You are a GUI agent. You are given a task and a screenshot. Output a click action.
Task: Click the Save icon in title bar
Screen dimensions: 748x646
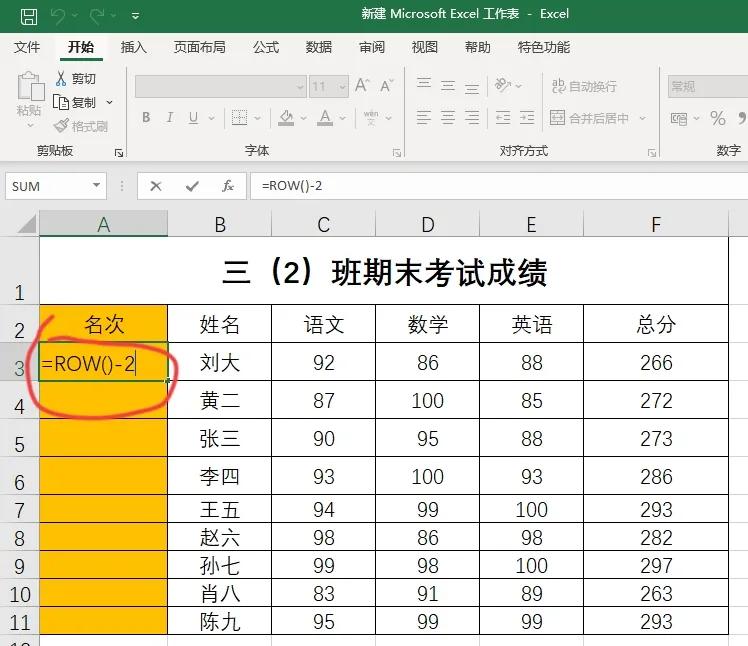click(x=29, y=17)
